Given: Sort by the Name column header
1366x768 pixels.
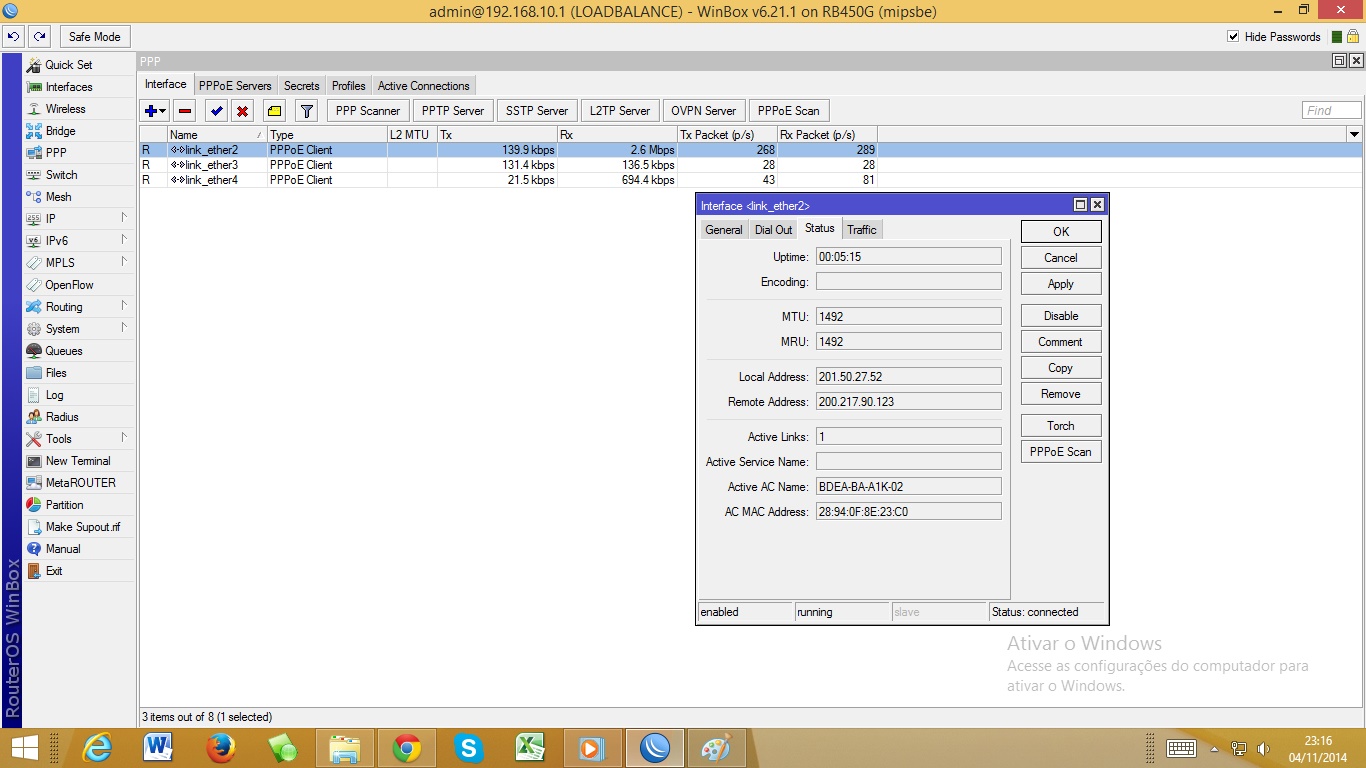Looking at the screenshot, I should pos(217,134).
